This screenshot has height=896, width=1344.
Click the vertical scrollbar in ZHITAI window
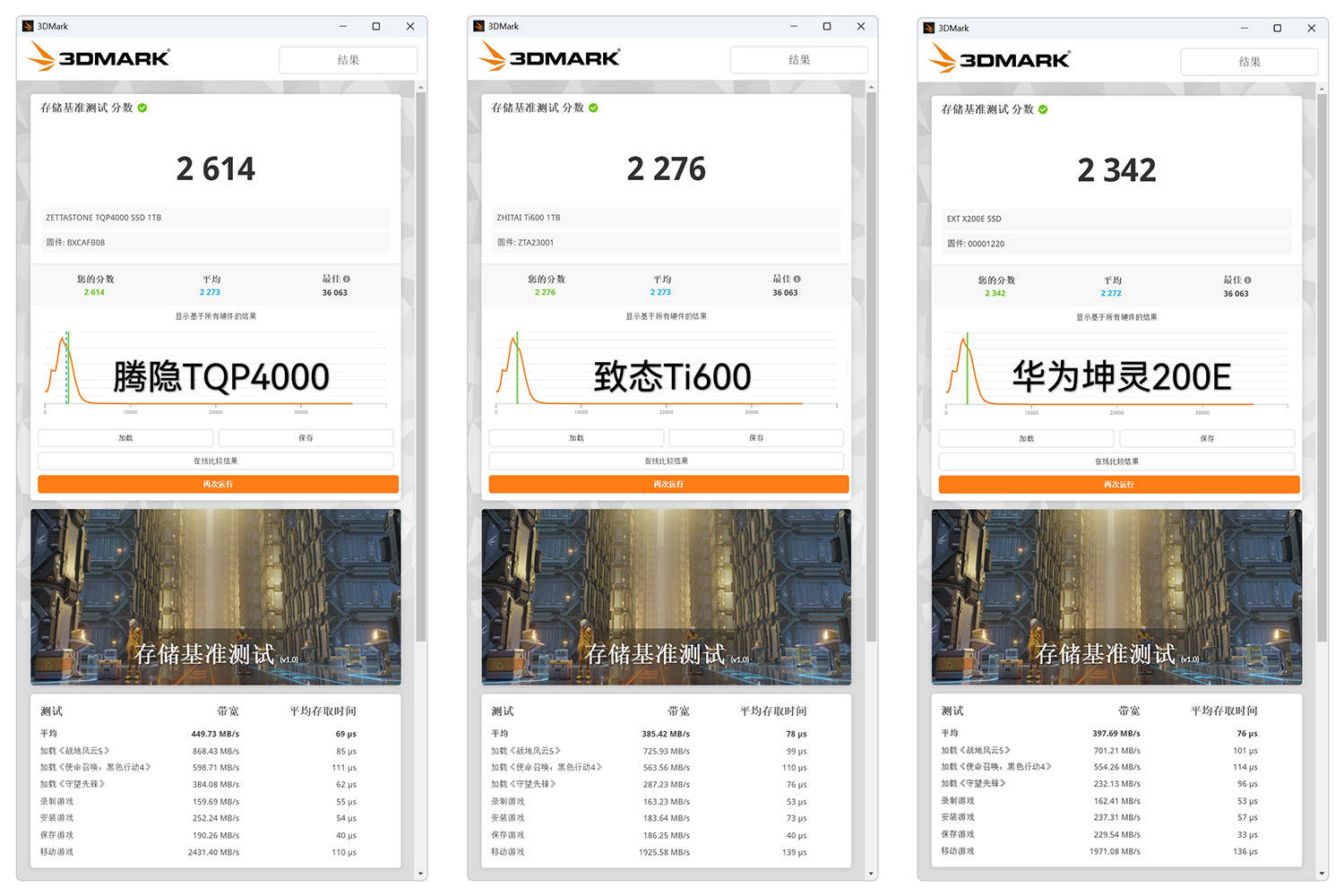(x=872, y=367)
